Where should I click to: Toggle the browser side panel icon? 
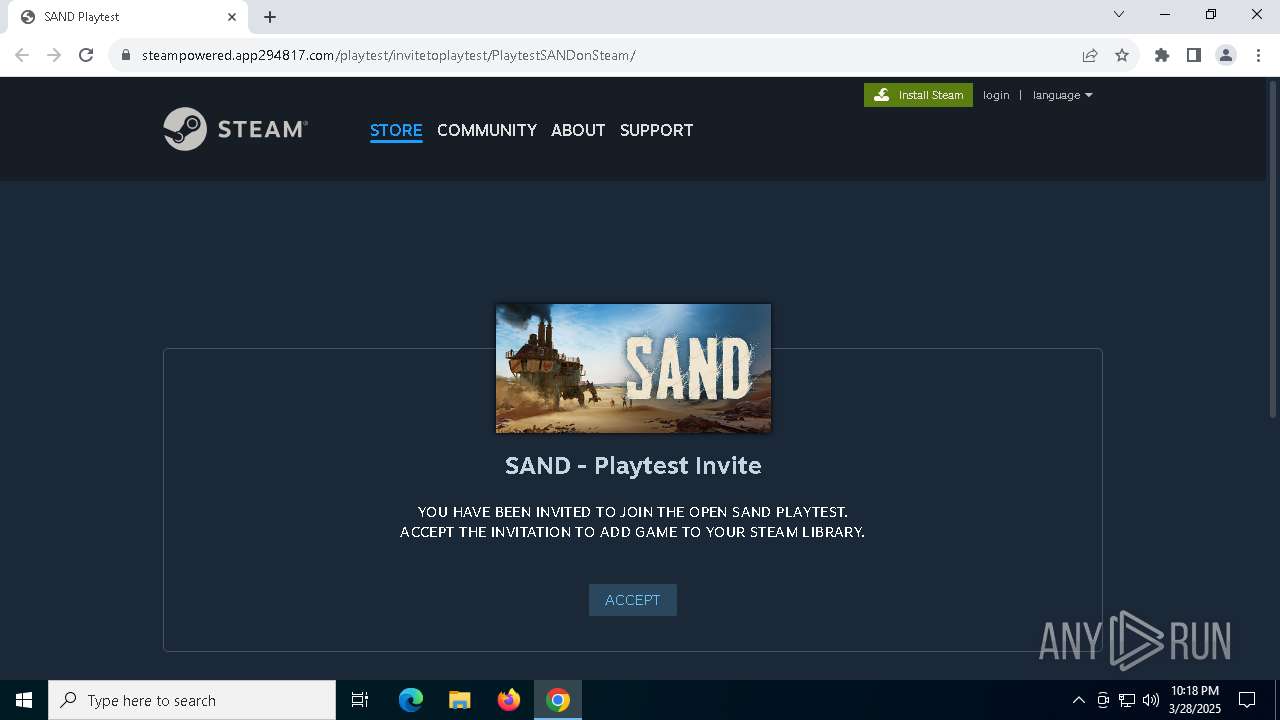click(1194, 55)
